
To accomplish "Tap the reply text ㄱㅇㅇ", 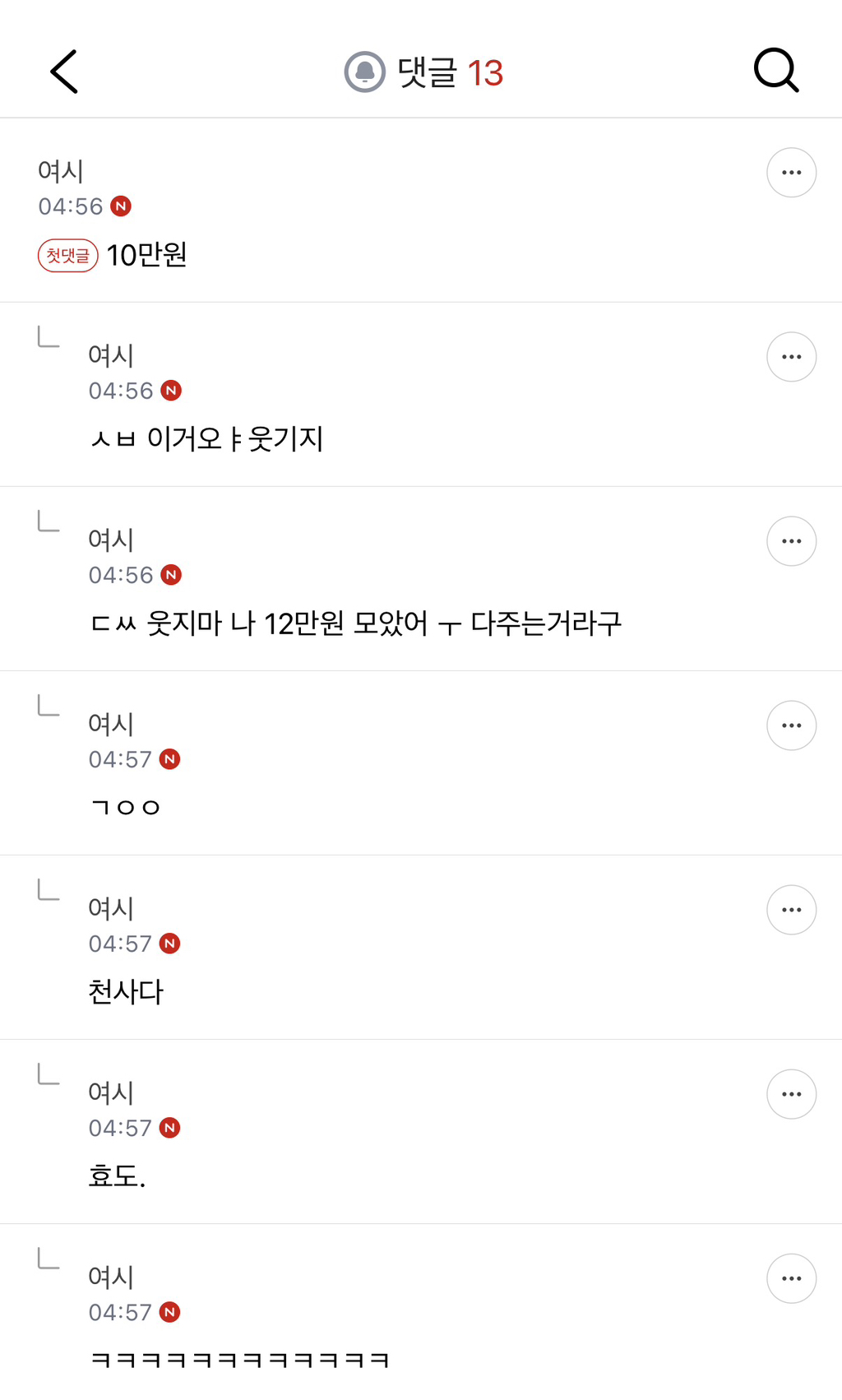I will coord(125,808).
